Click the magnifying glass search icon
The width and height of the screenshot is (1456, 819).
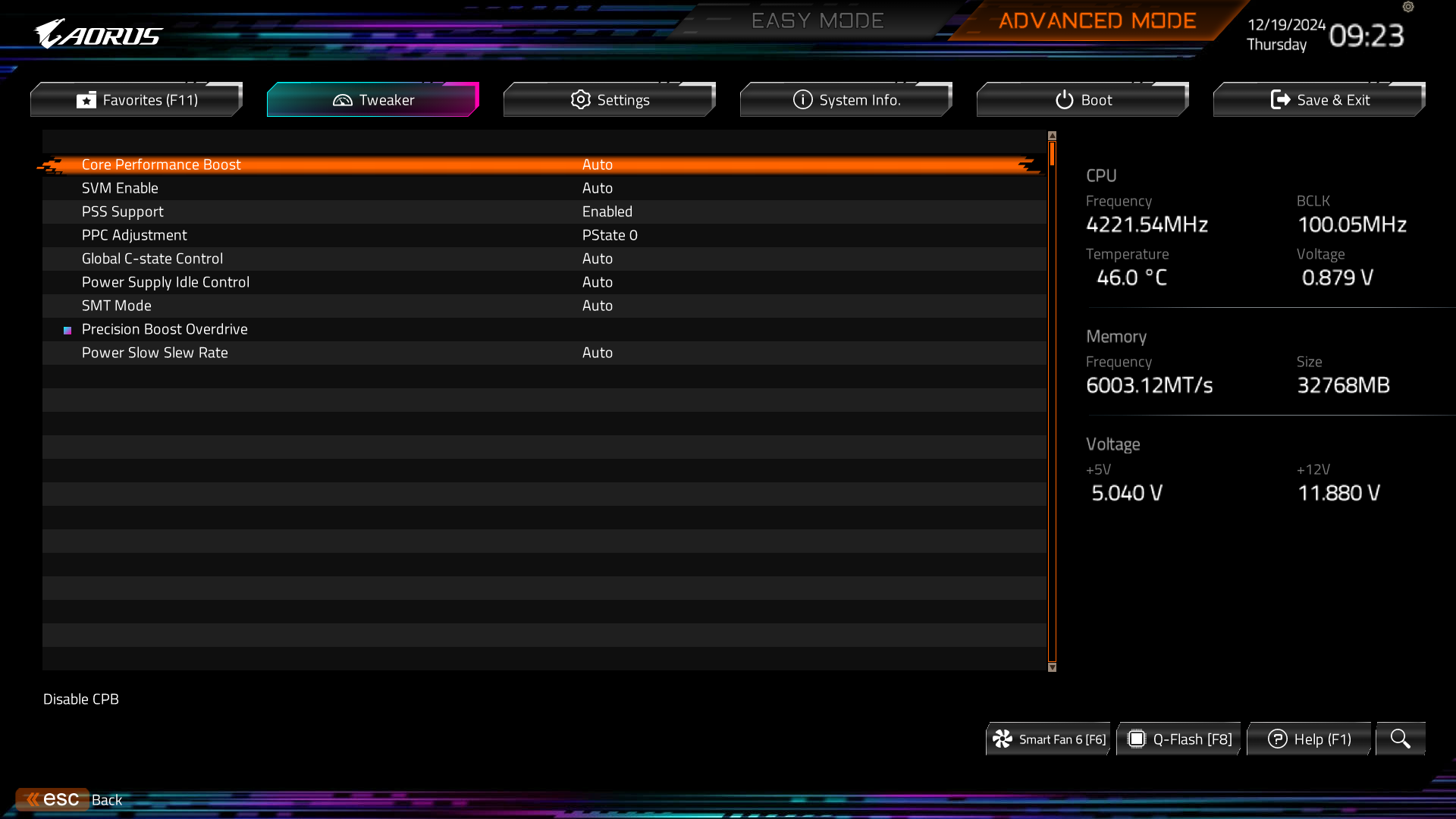click(1400, 739)
